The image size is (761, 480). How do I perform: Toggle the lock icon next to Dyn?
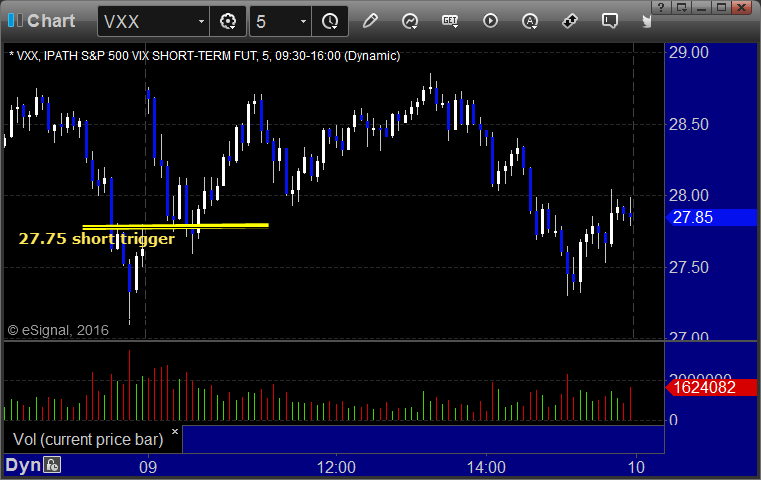click(52, 465)
